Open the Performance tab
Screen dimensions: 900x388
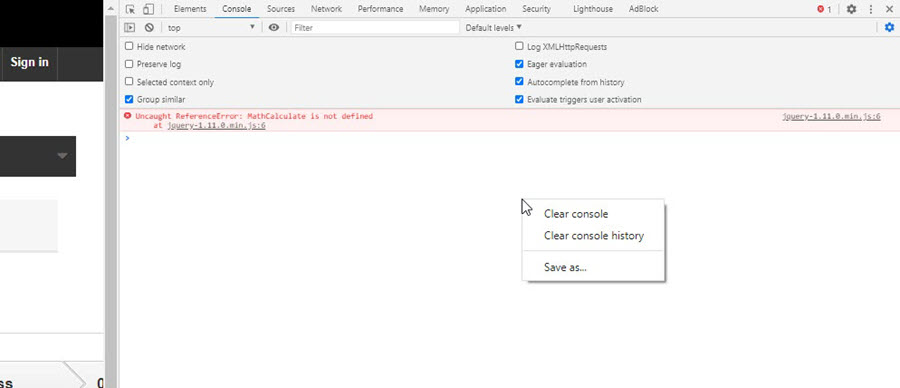coord(380,9)
